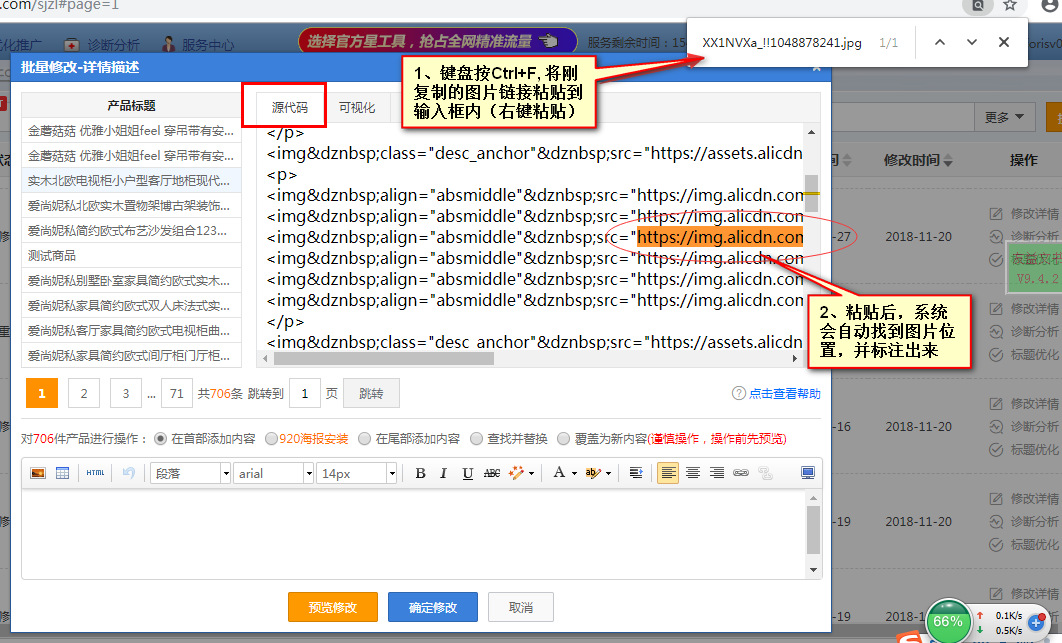Toggle bold formatting in the editor

coord(420,473)
